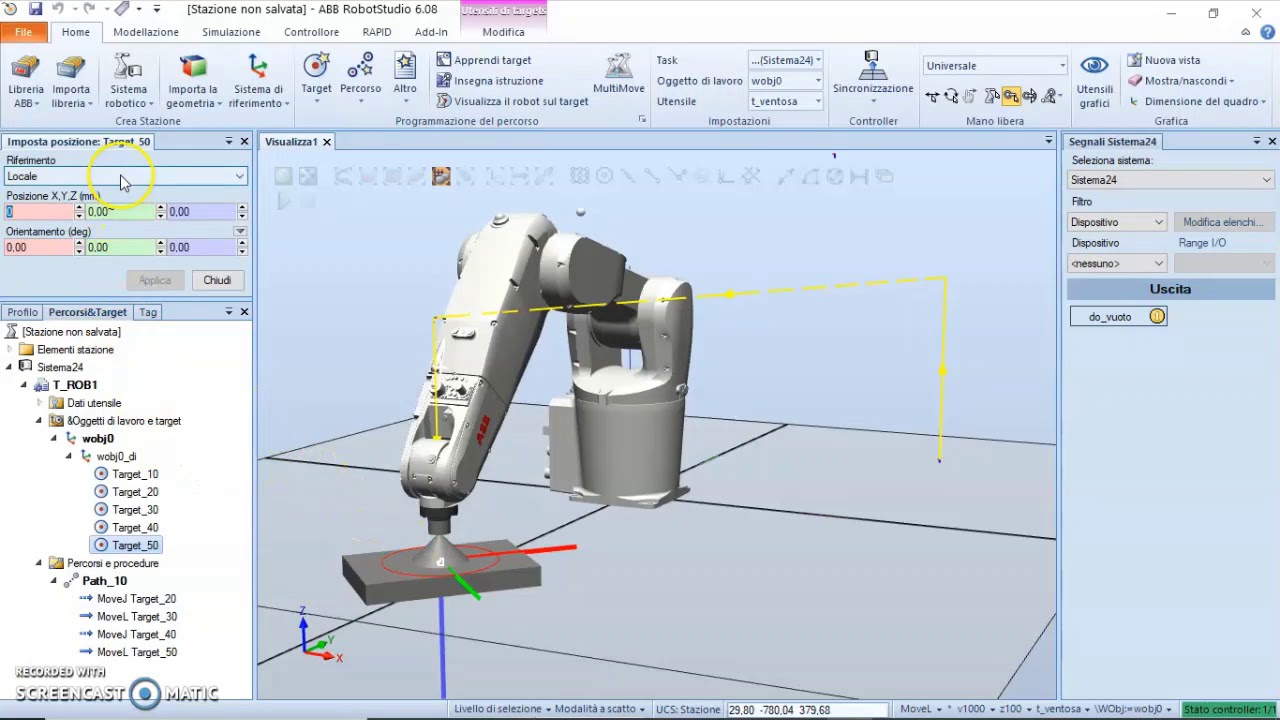Open the Sistema robotico menu
This screenshot has width=1280, height=720.
[x=128, y=81]
